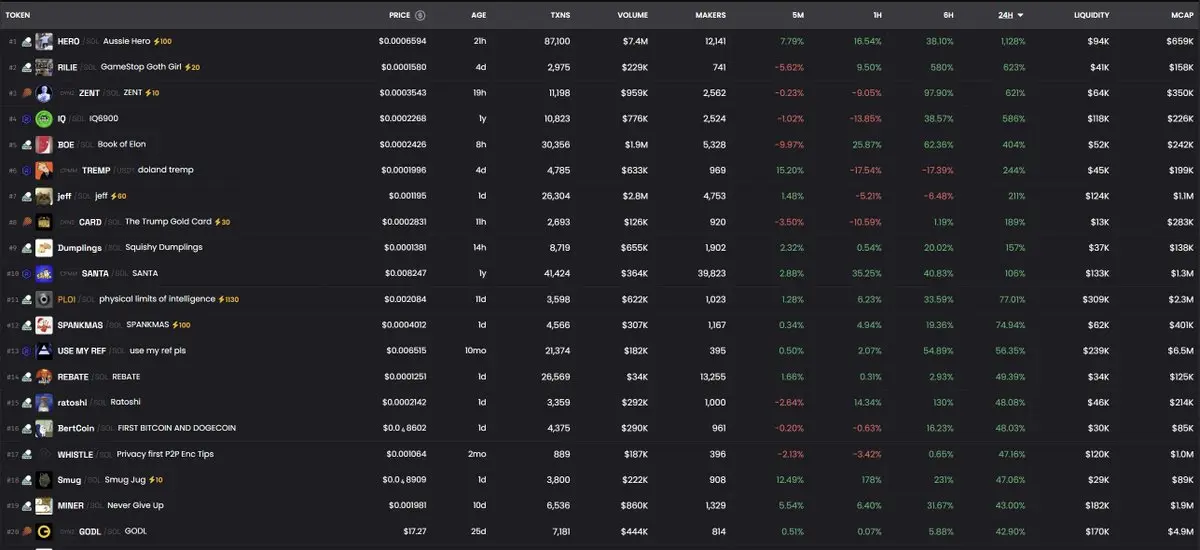The width and height of the screenshot is (1200, 550).
Task: Open the GameStop Goth Girl pair
Action: point(140,67)
